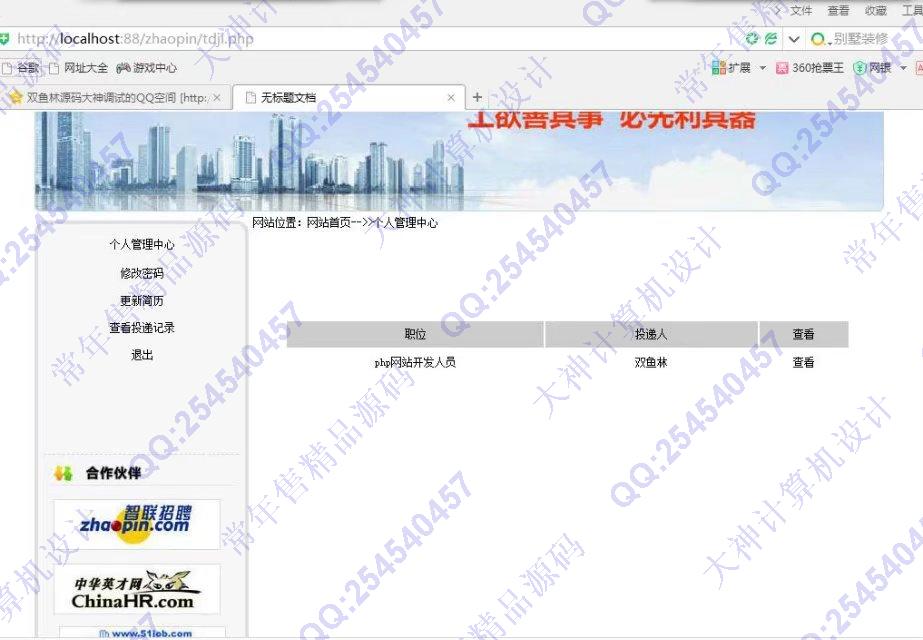Click the 双鱼林 applicant cell
The height and width of the screenshot is (640, 923).
(x=651, y=363)
